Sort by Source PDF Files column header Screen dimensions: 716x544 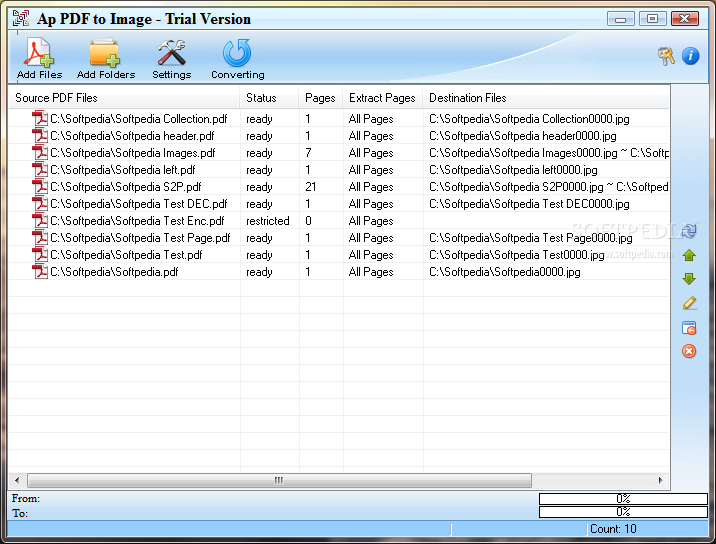point(124,98)
